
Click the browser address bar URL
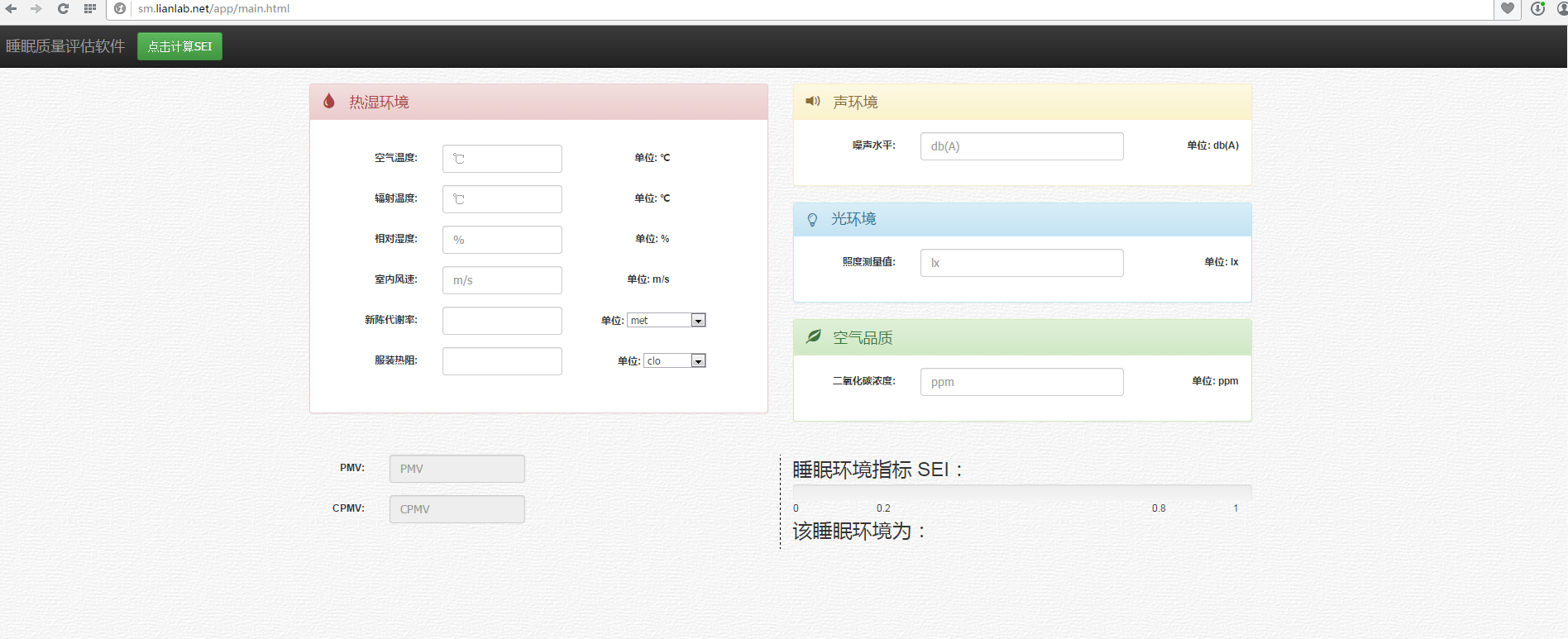[213, 8]
